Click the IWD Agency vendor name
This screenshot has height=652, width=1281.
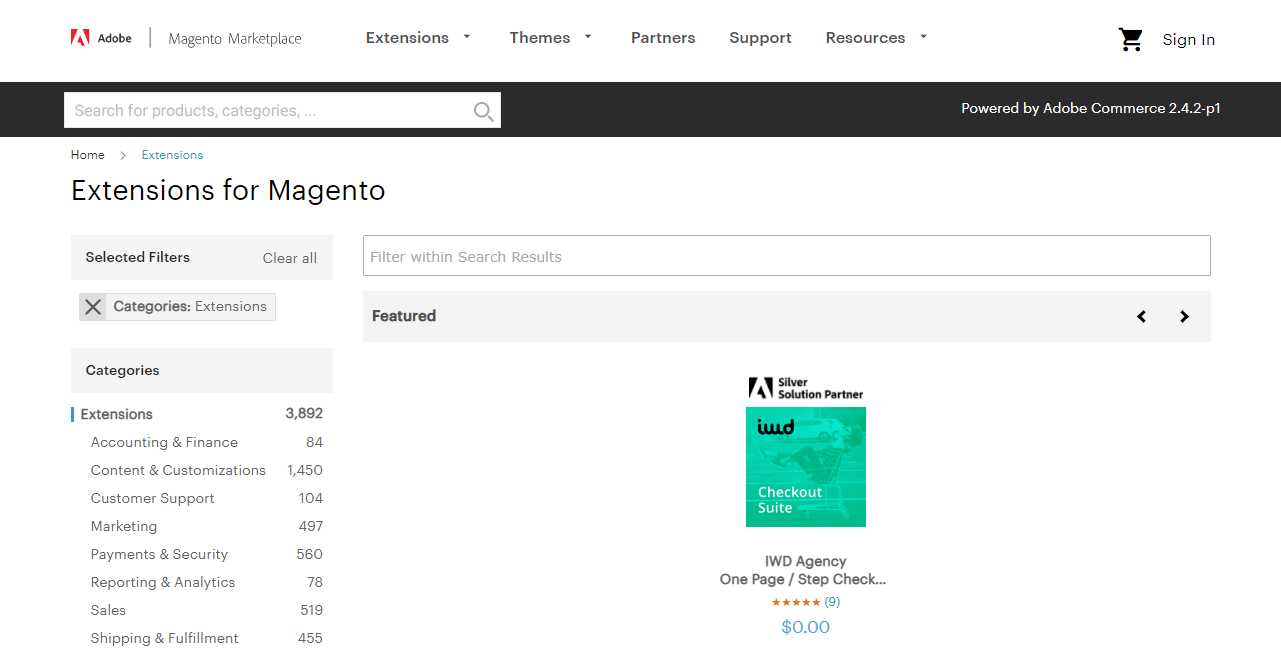click(x=805, y=561)
